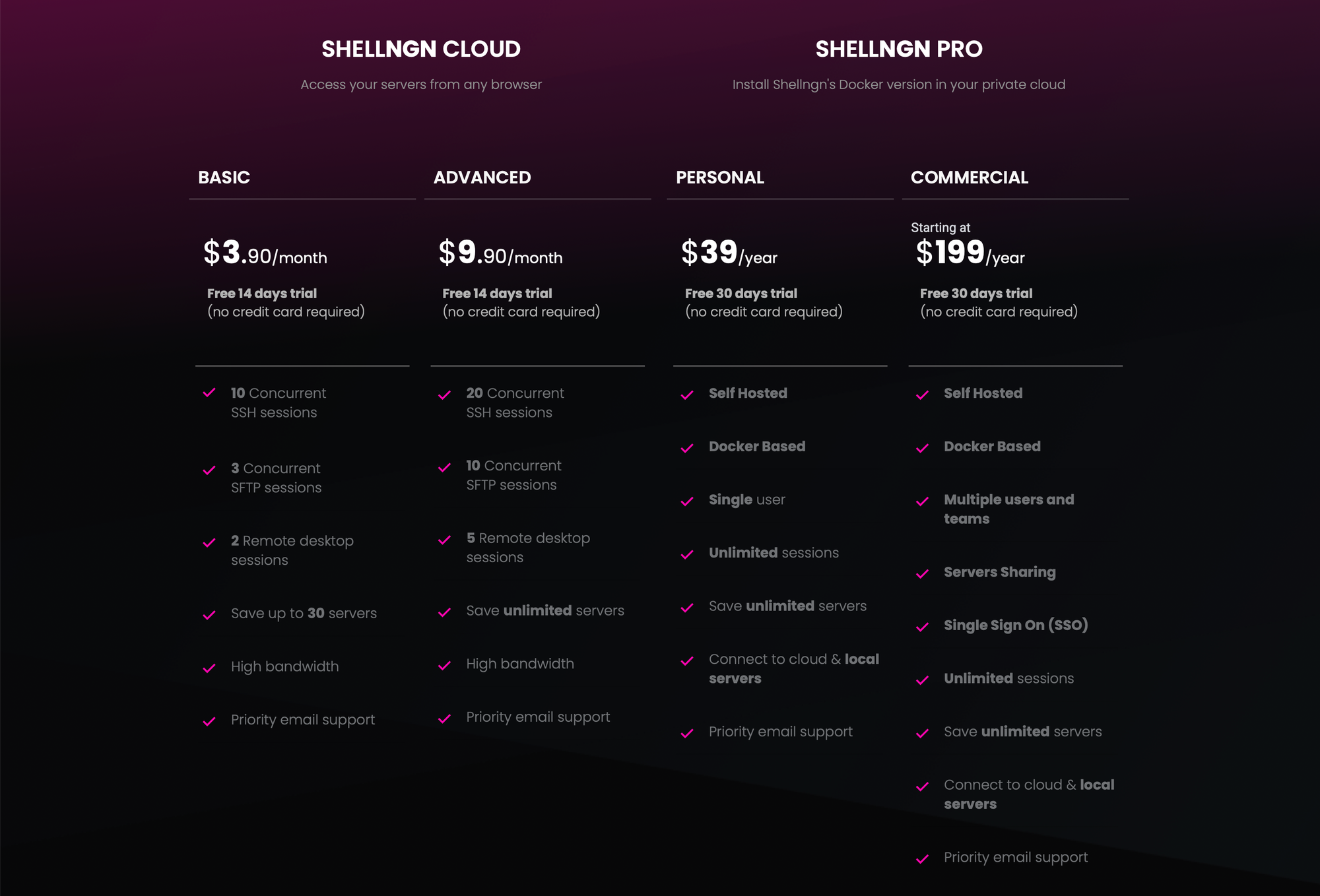The height and width of the screenshot is (896, 1320).
Task: Select the PERSONAL plan heading
Action: 719,177
